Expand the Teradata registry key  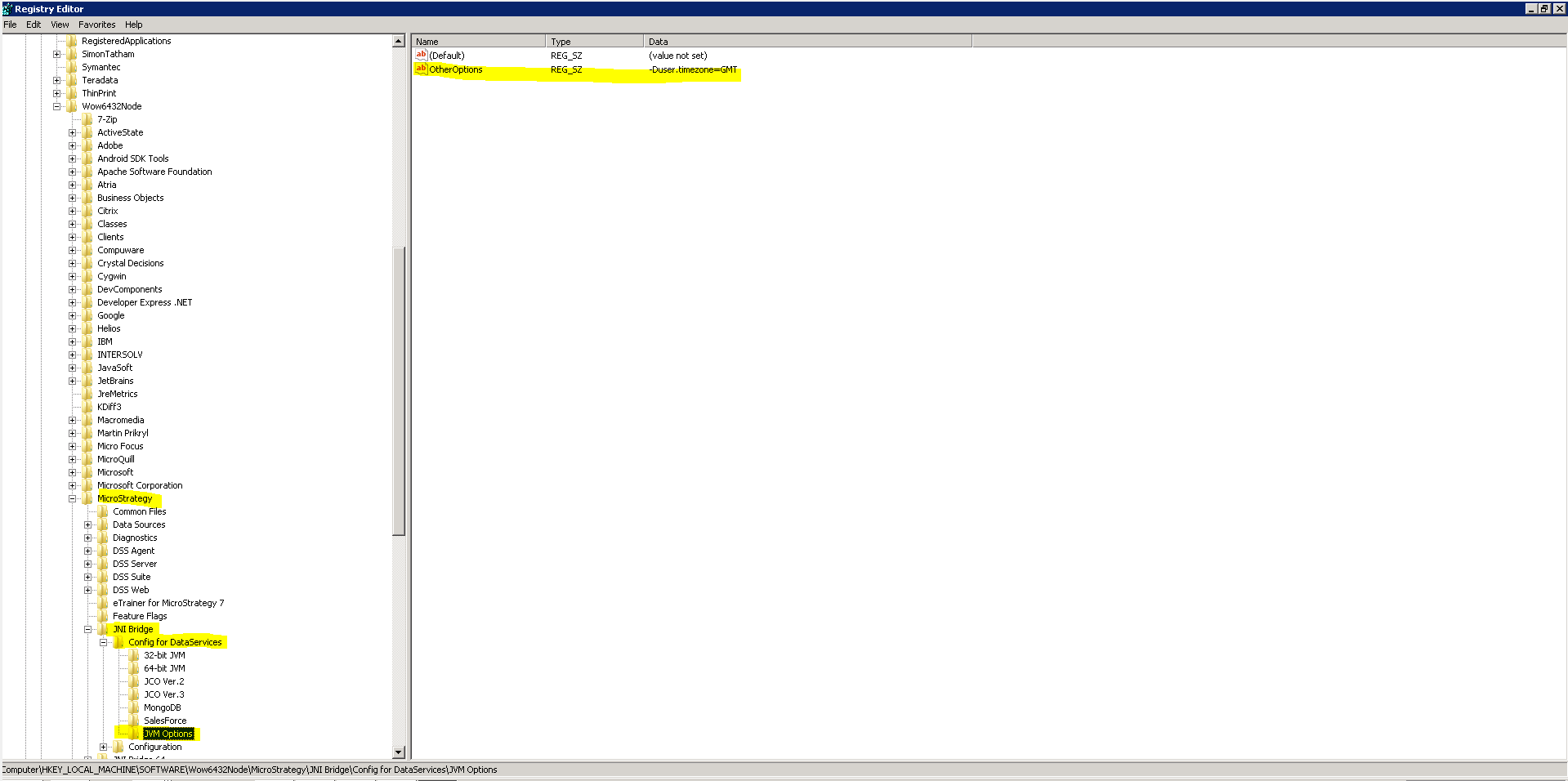(x=56, y=80)
